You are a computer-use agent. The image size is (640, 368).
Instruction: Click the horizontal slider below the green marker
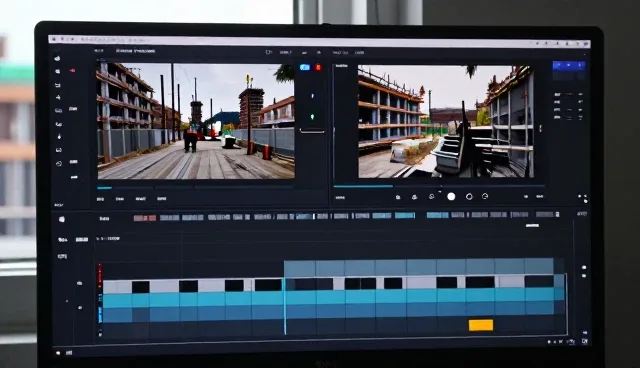[312, 131]
